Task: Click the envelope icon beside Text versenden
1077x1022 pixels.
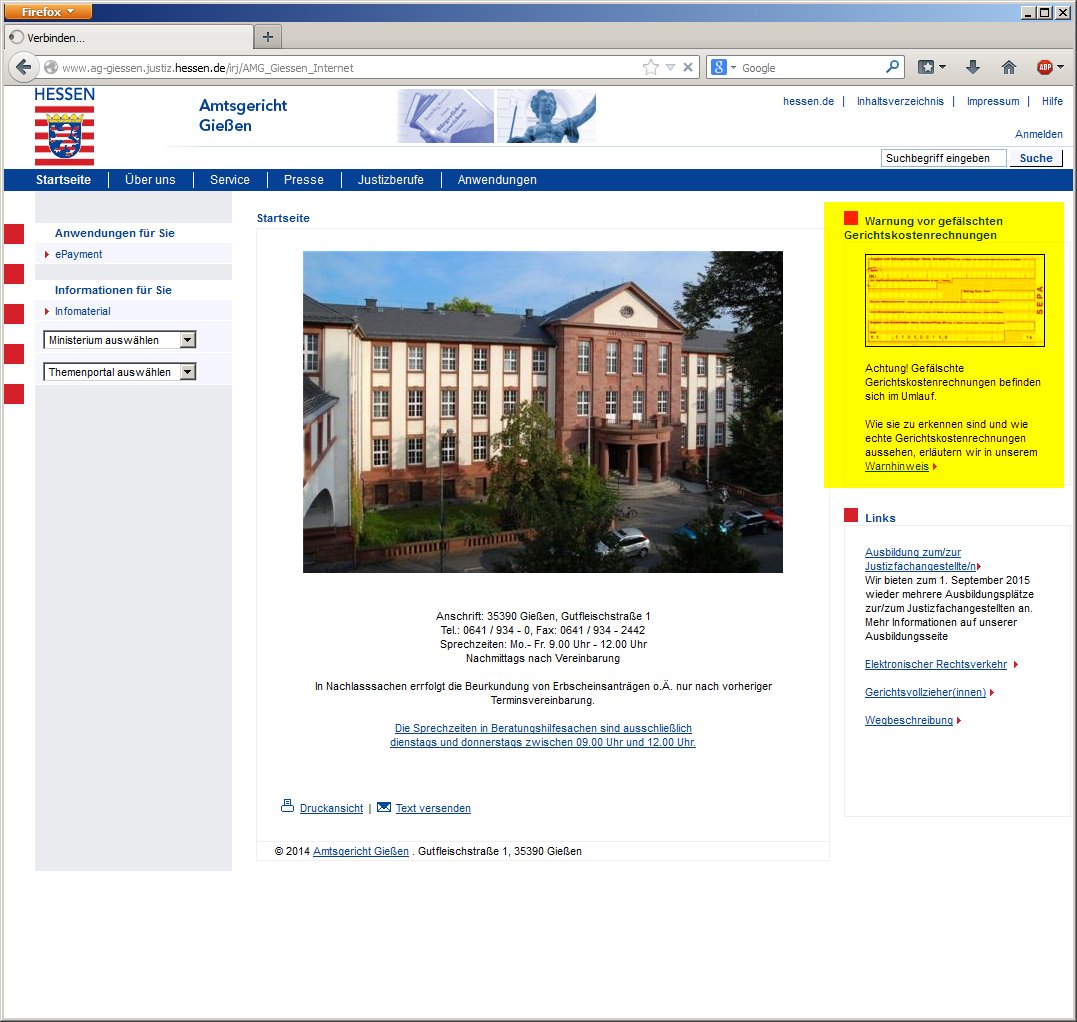Action: point(384,807)
